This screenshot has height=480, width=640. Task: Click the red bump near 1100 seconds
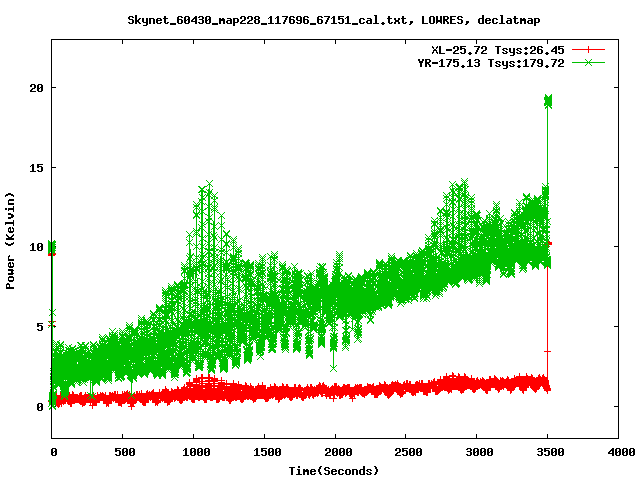pos(208,380)
